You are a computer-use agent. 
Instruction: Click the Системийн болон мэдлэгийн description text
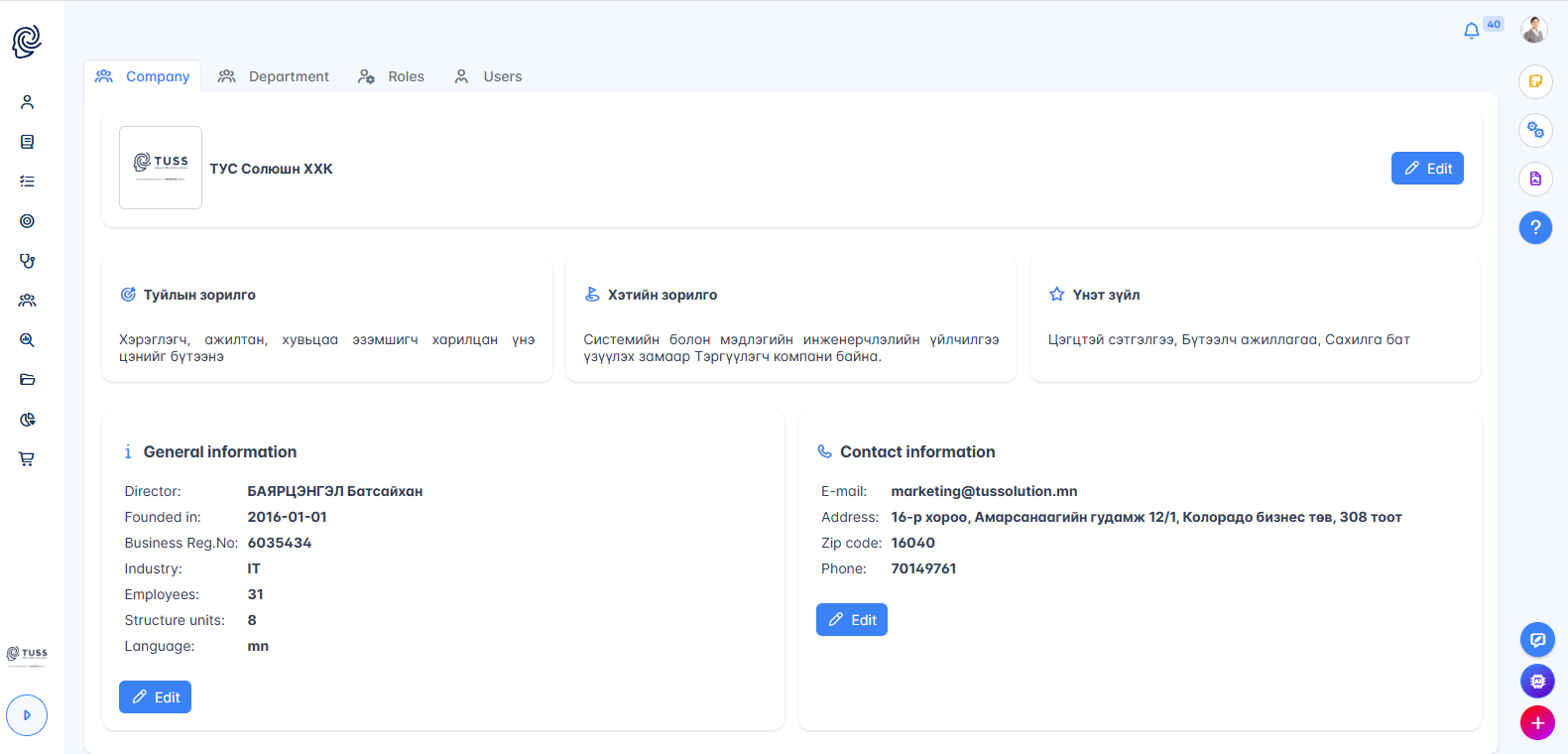tap(791, 348)
